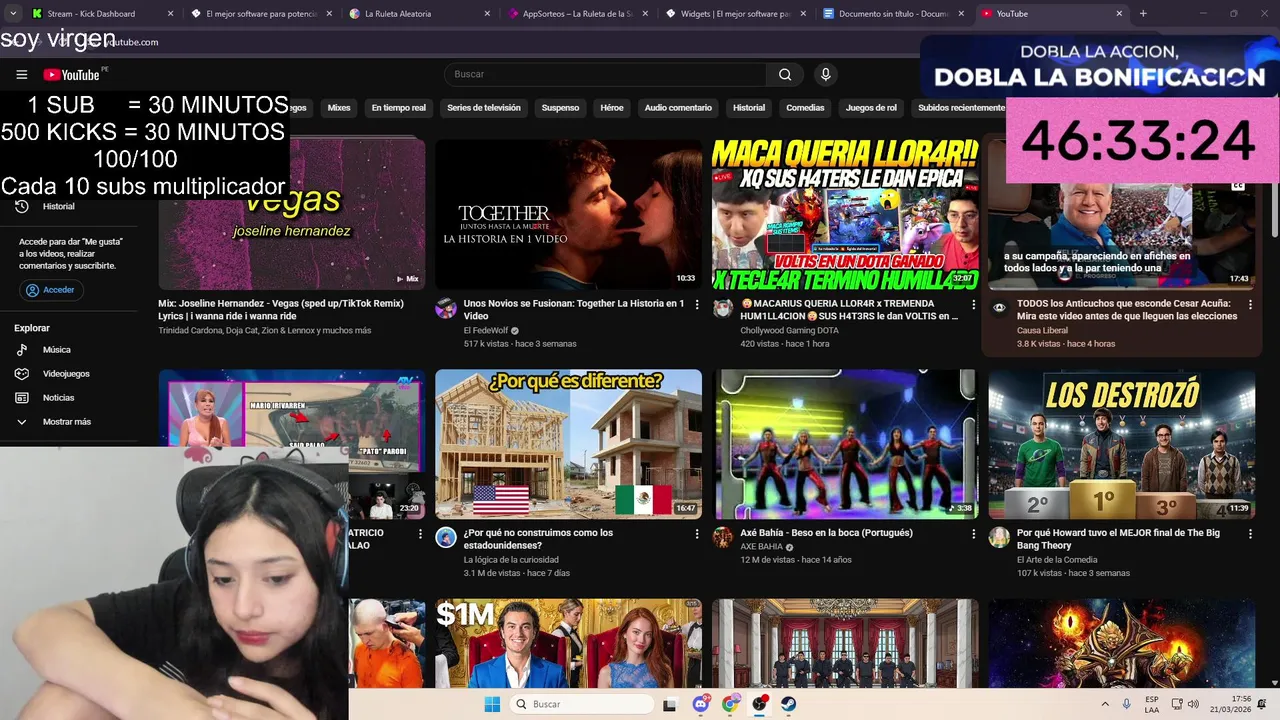The image size is (1280, 720).
Task: Open the Together La Historia video thumbnail
Action: (568, 214)
